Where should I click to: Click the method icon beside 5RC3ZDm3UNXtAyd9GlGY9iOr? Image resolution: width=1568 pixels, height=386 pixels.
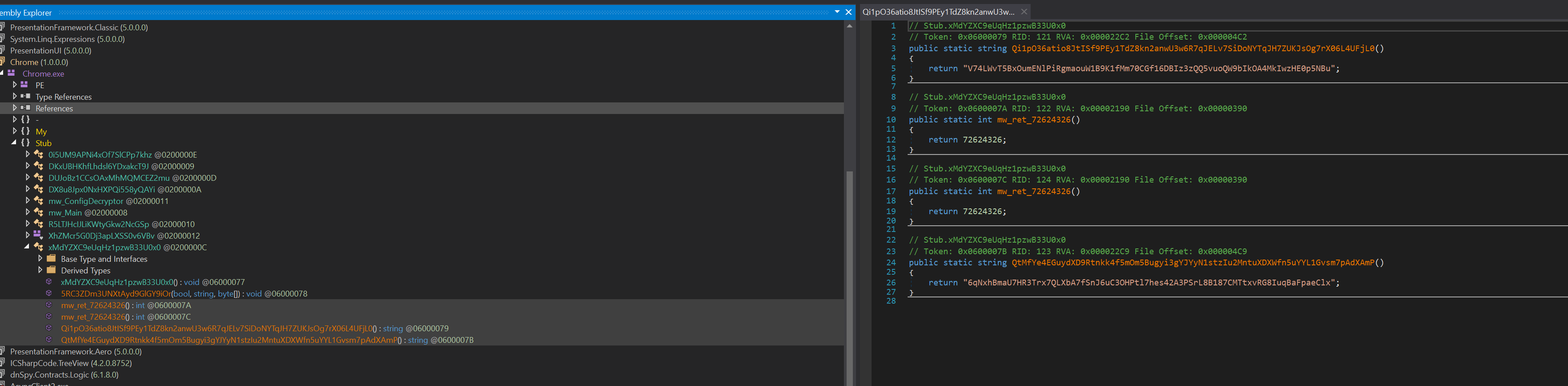tap(49, 293)
